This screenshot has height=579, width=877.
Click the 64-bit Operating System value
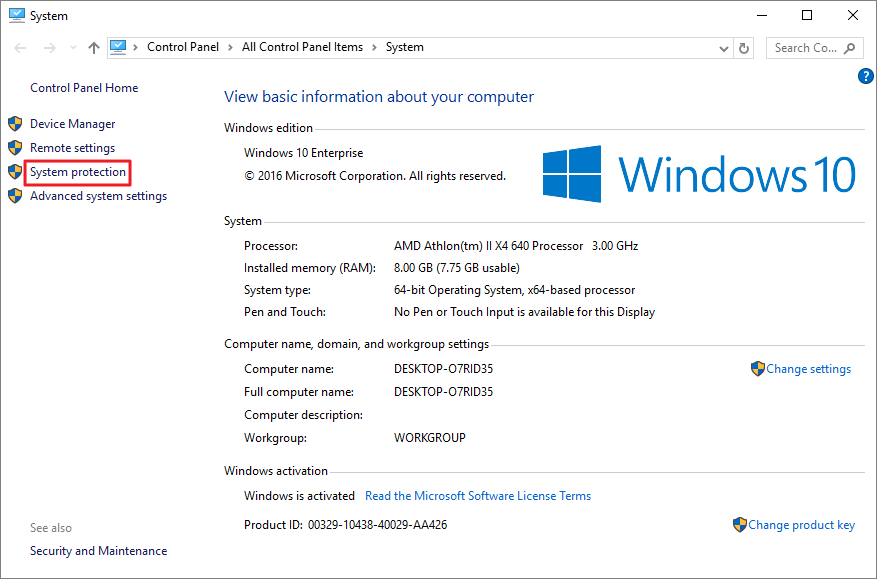pyautogui.click(x=515, y=290)
